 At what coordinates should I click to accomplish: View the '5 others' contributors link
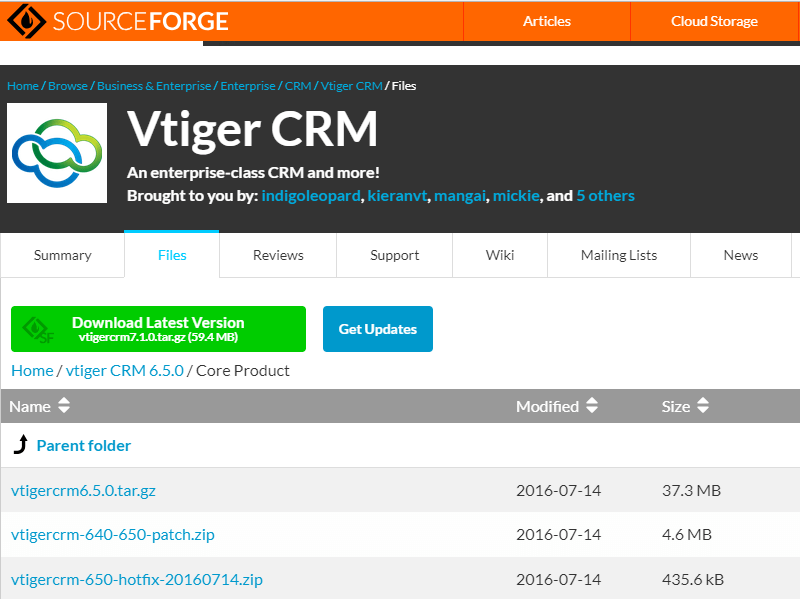tap(605, 196)
